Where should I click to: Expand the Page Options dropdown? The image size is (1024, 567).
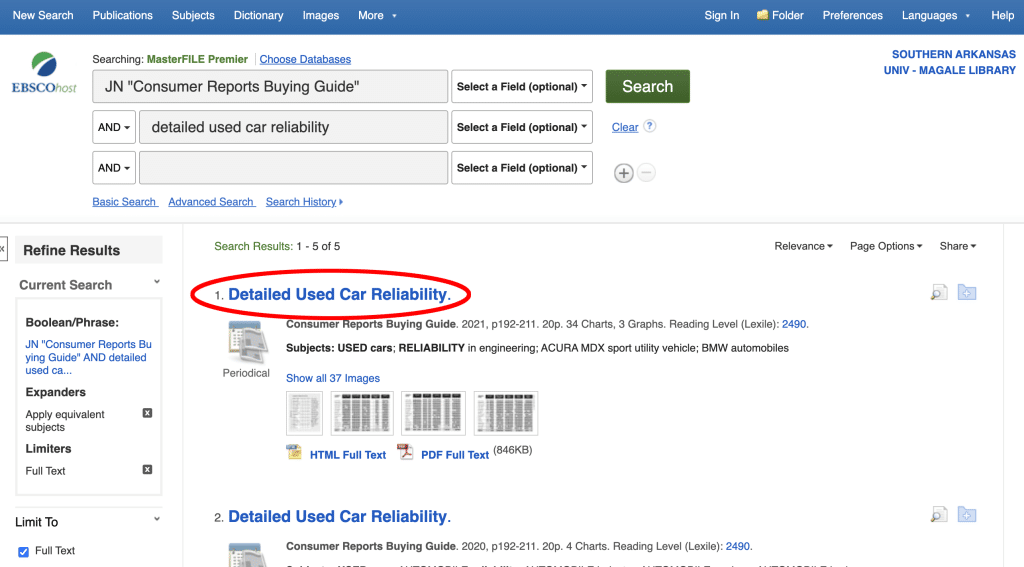point(886,246)
